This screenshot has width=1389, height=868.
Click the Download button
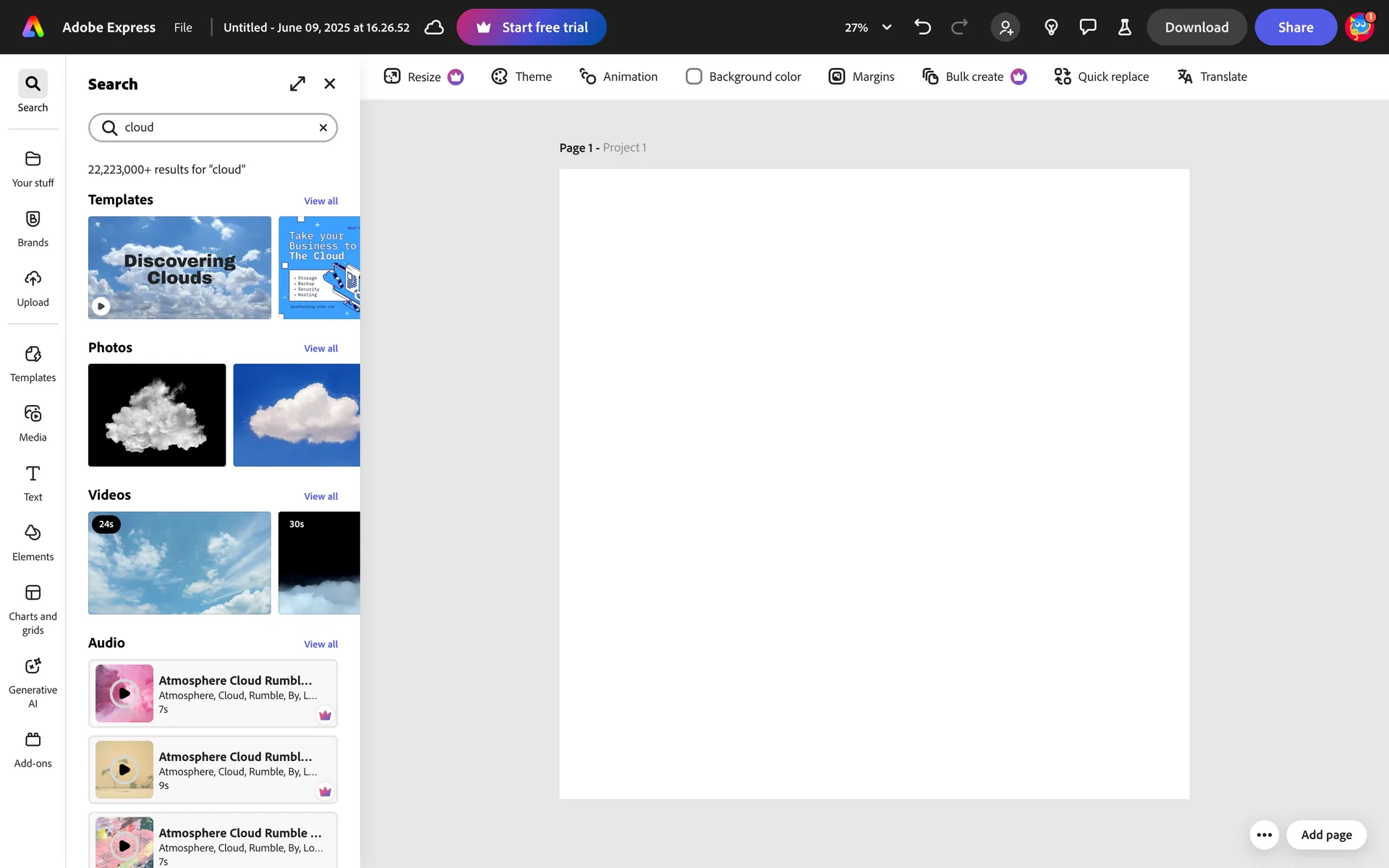coord(1196,27)
